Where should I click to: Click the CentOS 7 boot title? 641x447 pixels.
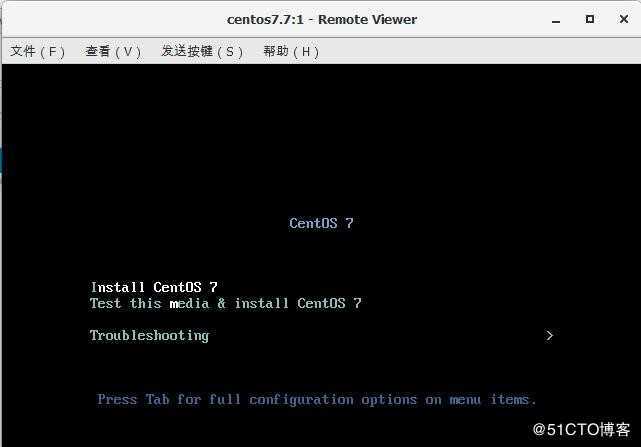pos(321,223)
